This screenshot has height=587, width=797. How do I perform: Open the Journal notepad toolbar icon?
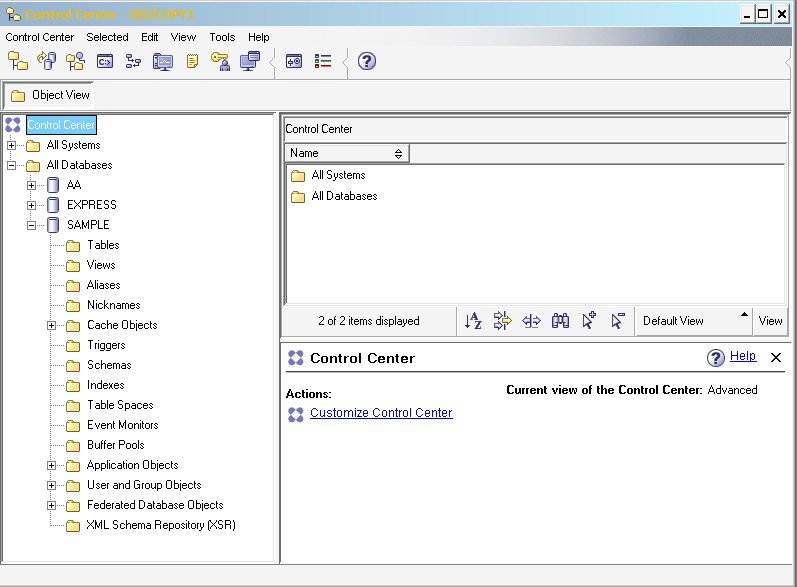pyautogui.click(x=192, y=61)
